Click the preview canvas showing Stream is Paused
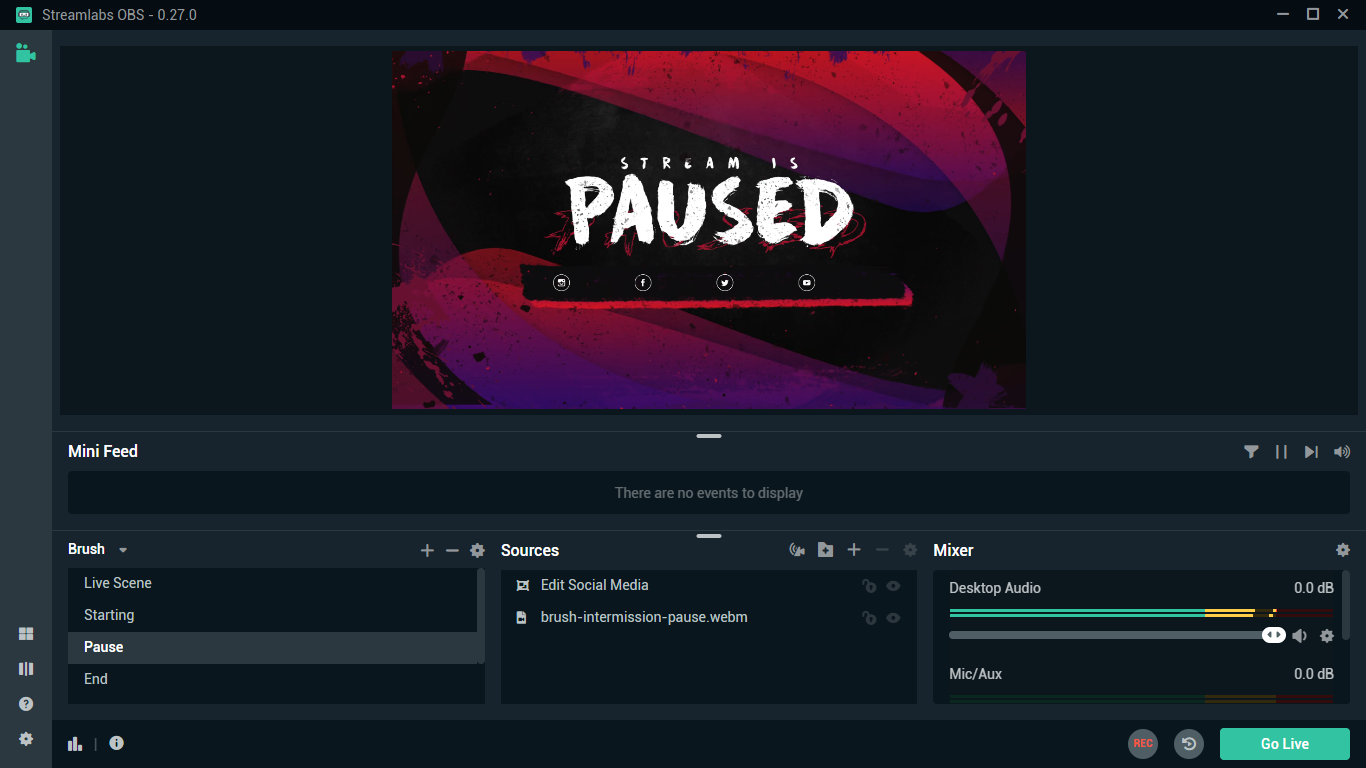The image size is (1366, 768). (x=709, y=230)
